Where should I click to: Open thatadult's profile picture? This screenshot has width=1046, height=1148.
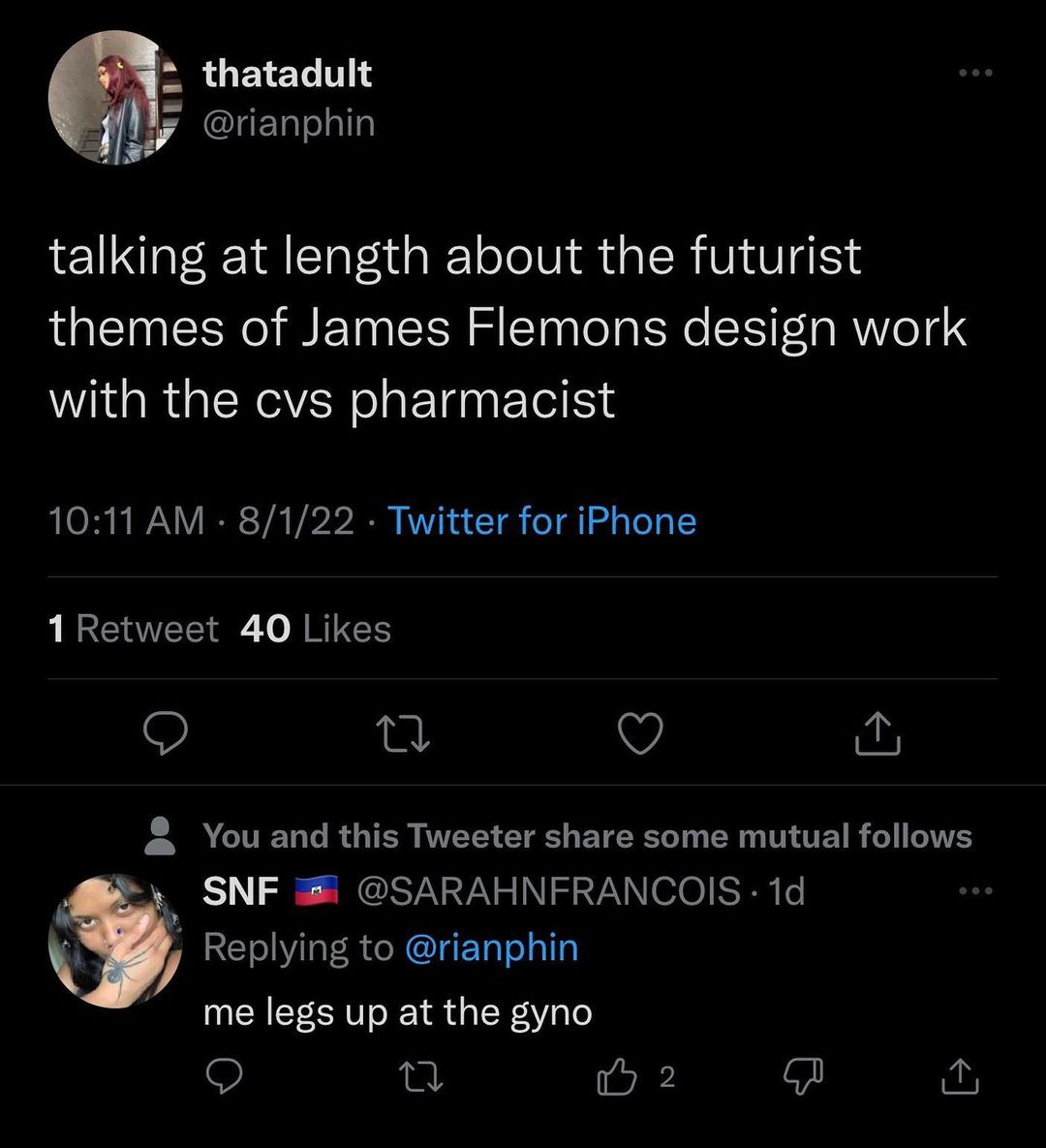(x=116, y=97)
